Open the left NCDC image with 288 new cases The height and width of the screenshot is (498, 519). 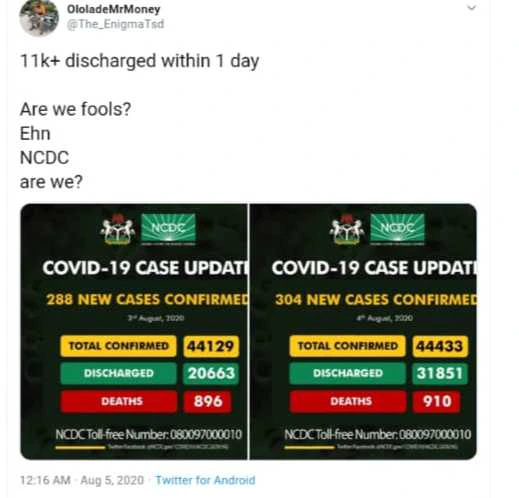[134, 331]
